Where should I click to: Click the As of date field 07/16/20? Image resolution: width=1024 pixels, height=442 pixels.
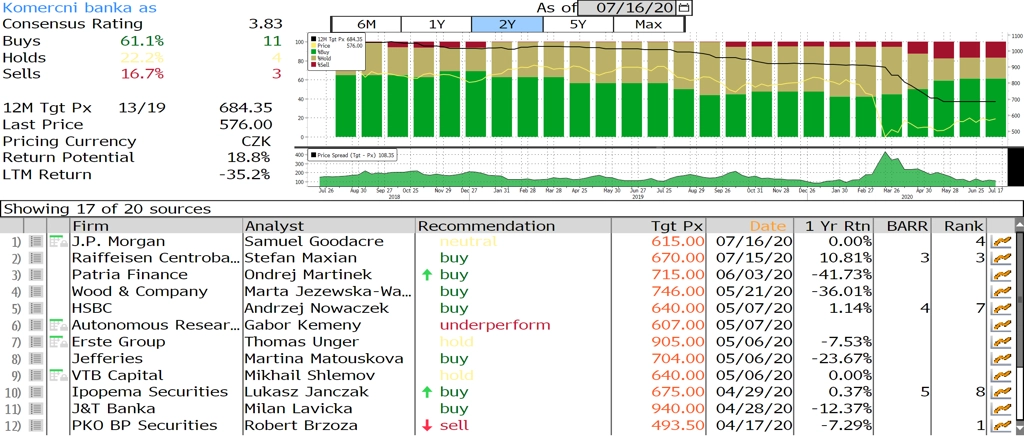(x=628, y=8)
